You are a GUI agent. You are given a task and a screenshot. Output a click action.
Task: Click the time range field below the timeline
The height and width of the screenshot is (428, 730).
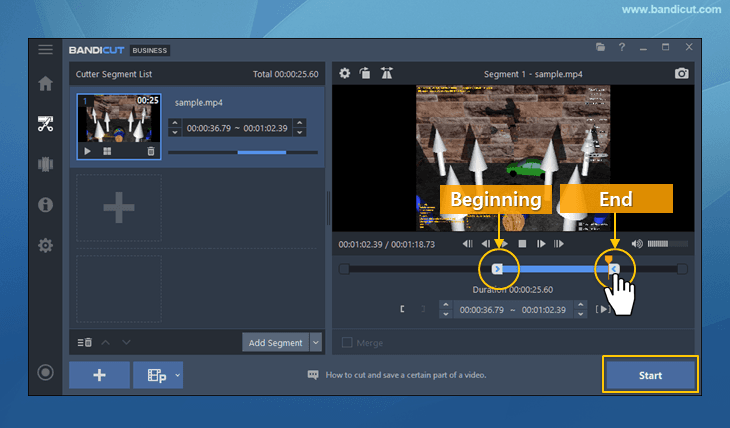click(513, 310)
